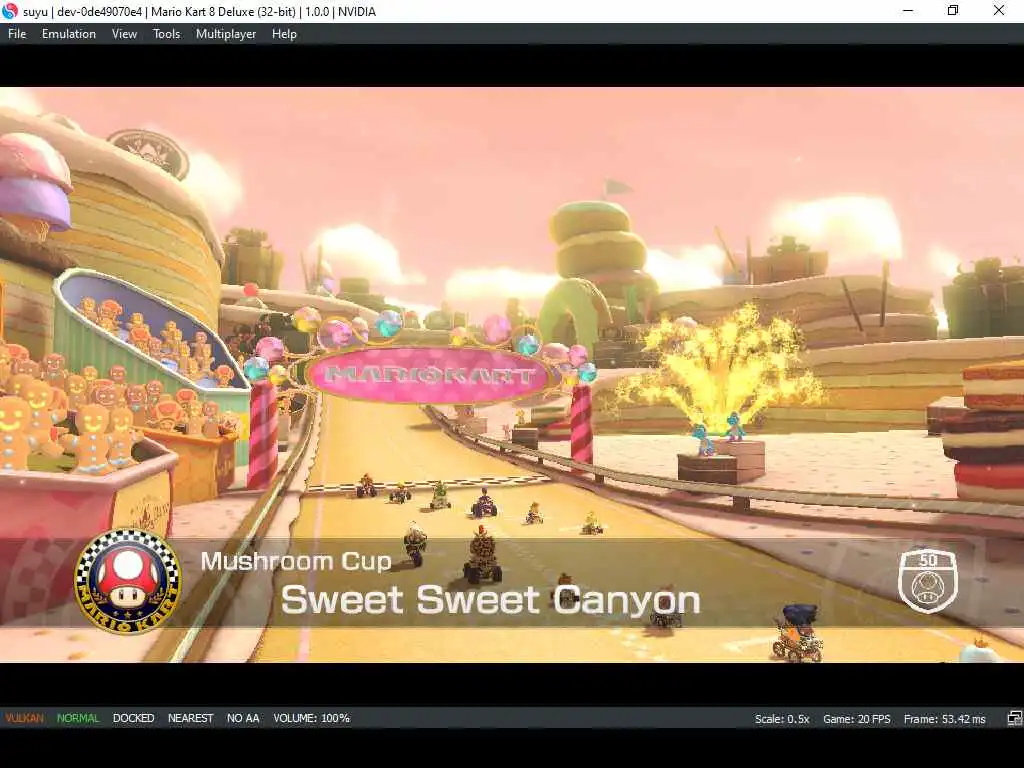Image resolution: width=1024 pixels, height=768 pixels.
Task: Switch the NEAREST scaling filter
Action: click(x=190, y=718)
